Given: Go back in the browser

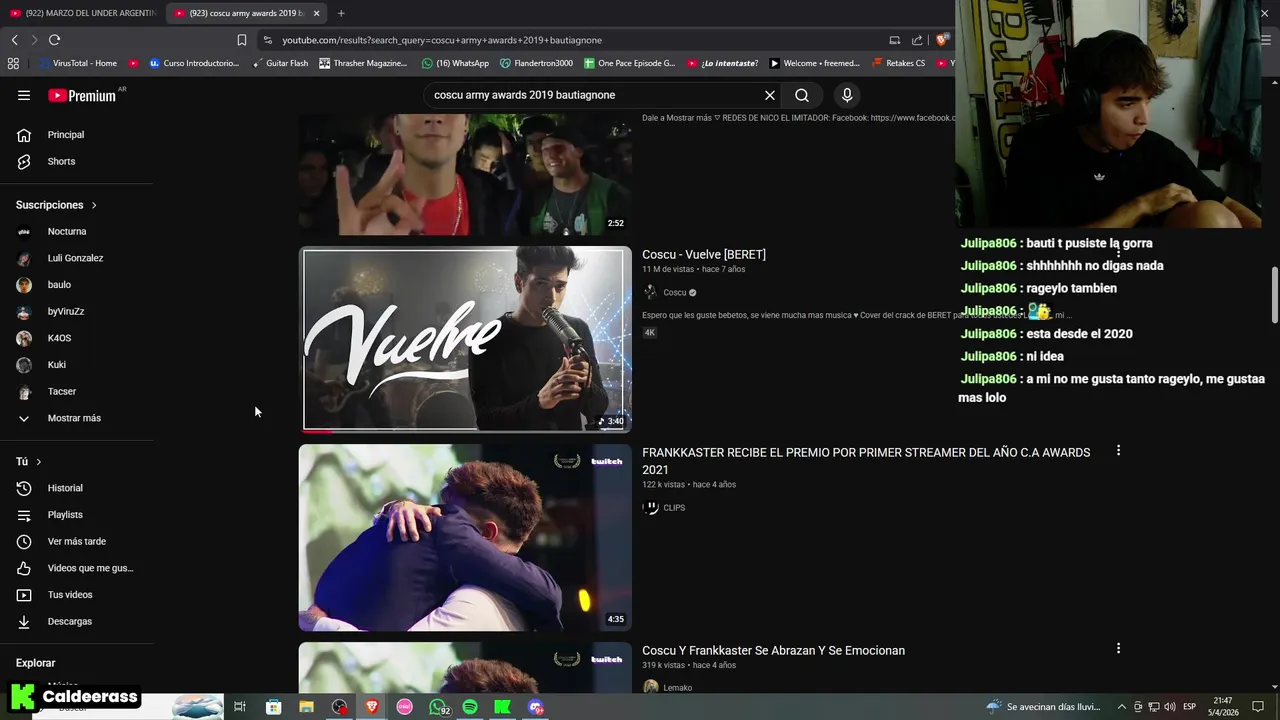Looking at the screenshot, I should (14, 40).
